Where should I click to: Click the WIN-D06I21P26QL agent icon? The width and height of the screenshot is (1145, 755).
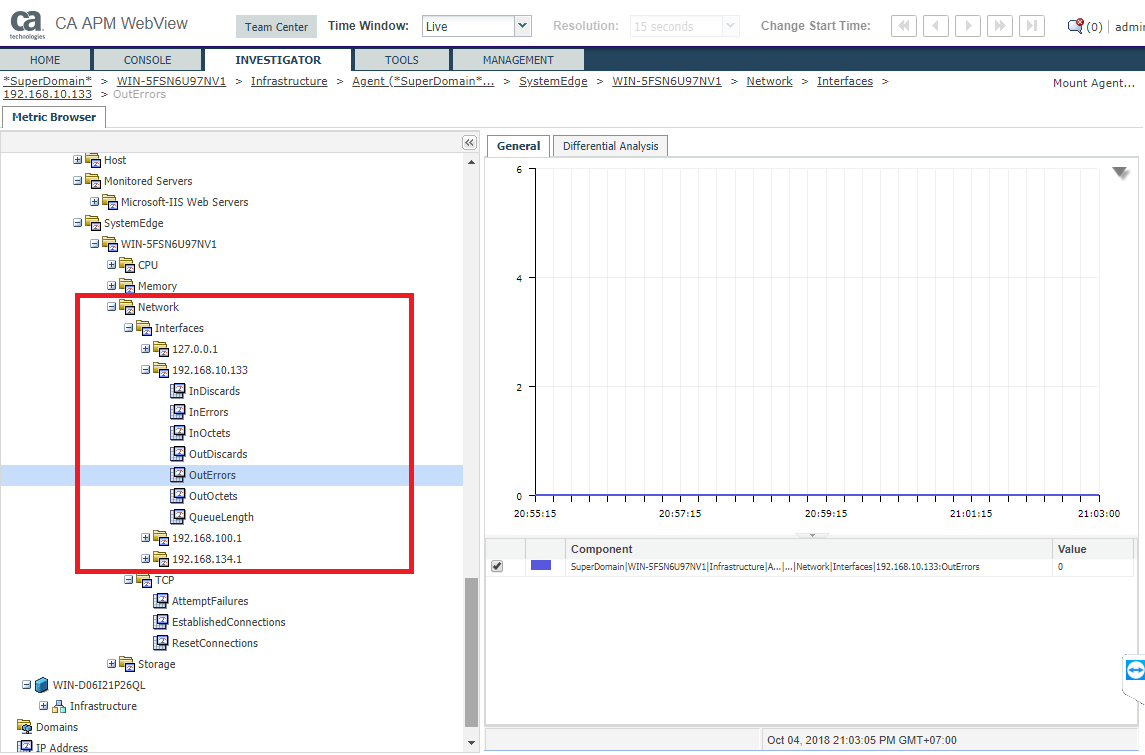click(x=42, y=685)
